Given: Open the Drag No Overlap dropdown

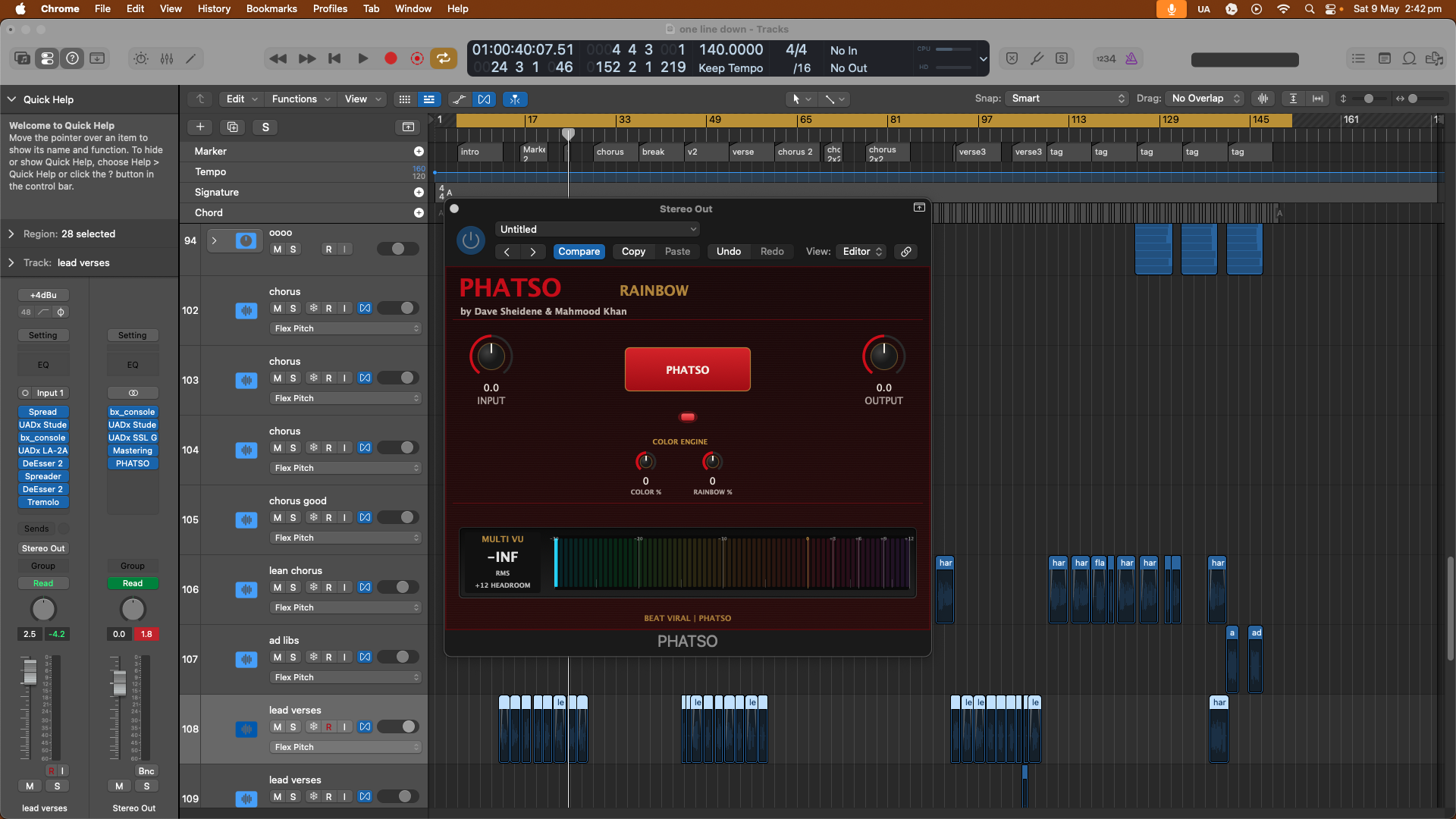Looking at the screenshot, I should point(1205,99).
